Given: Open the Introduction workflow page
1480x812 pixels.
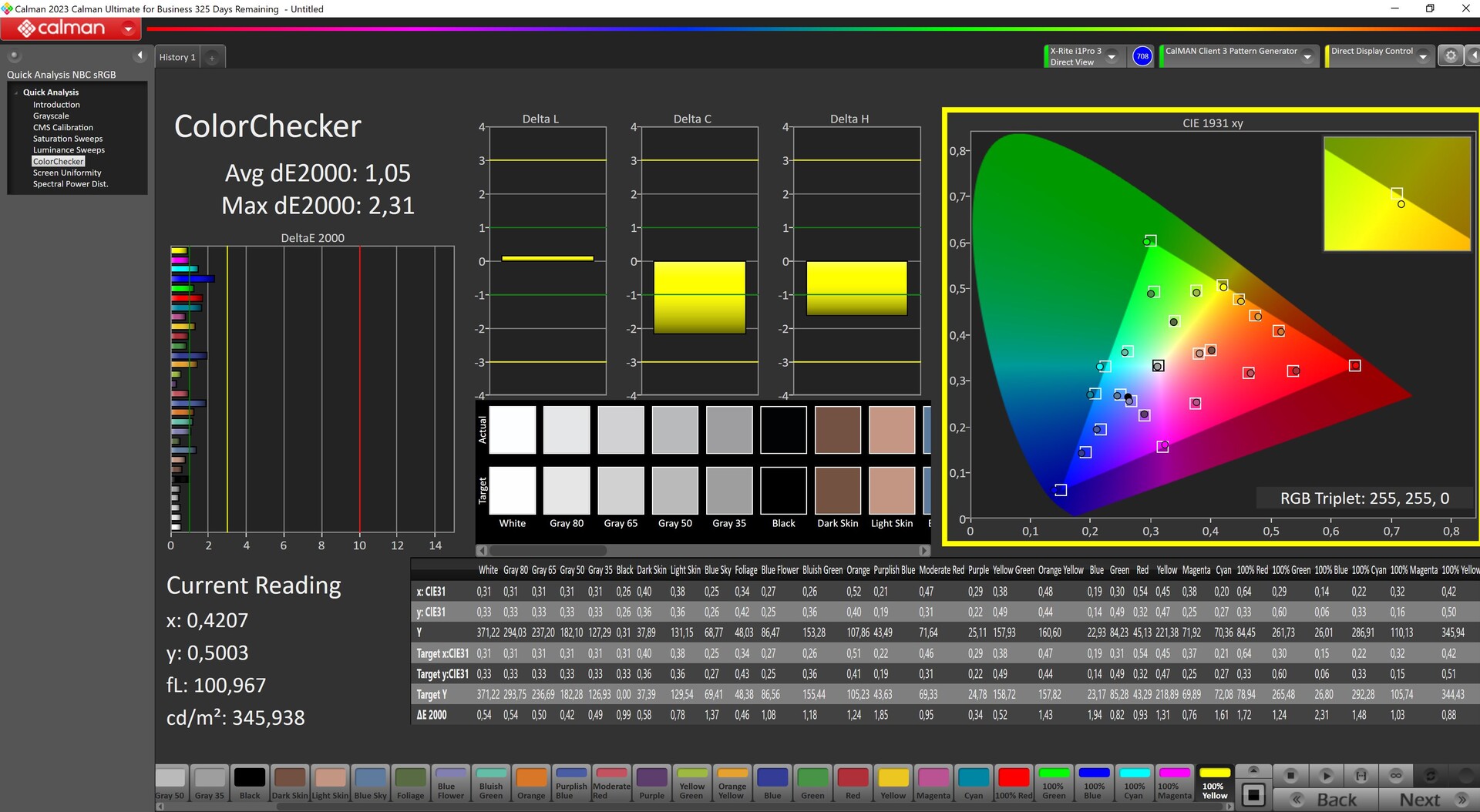Looking at the screenshot, I should click(x=56, y=105).
